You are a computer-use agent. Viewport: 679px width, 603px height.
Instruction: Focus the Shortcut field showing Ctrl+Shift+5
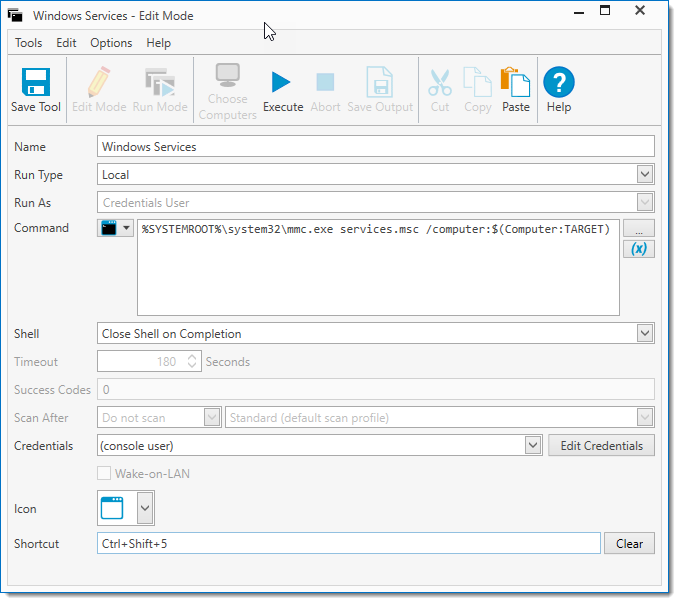tap(349, 544)
